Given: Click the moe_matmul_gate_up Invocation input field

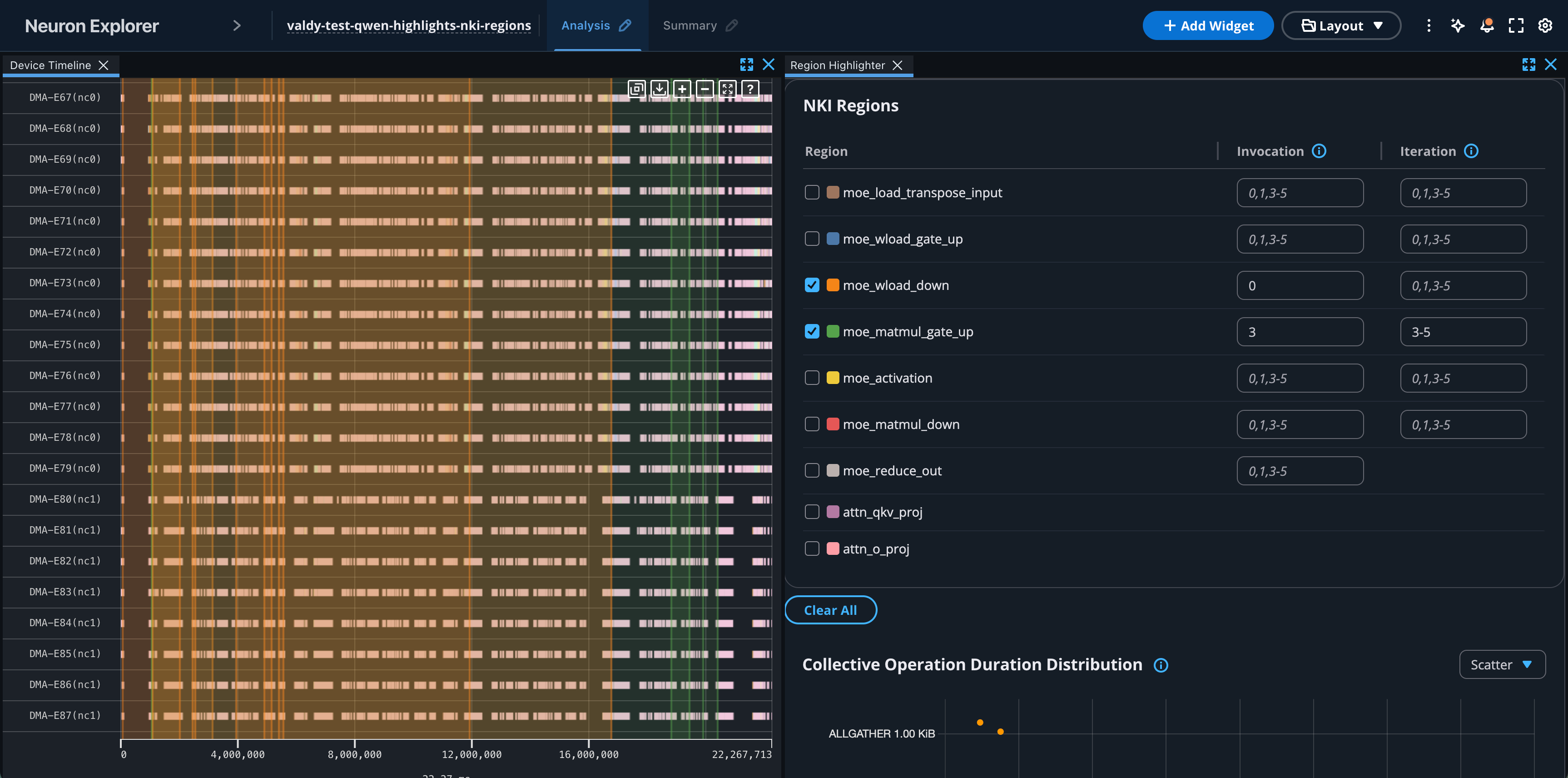Looking at the screenshot, I should (x=1300, y=332).
